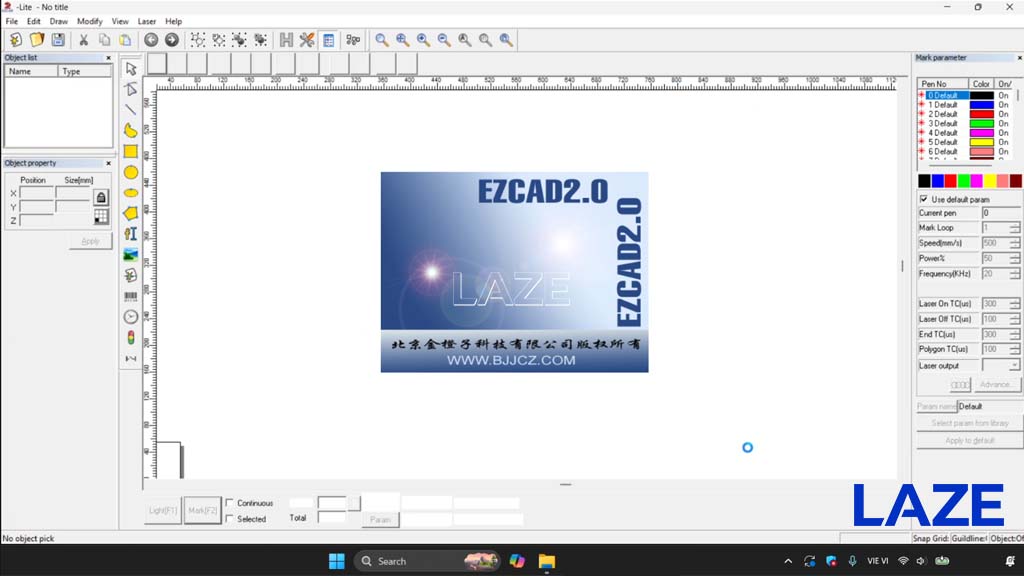The image size is (1024, 576).
Task: Click the Mark Loop spinner arrows
Action: pos(1014,228)
